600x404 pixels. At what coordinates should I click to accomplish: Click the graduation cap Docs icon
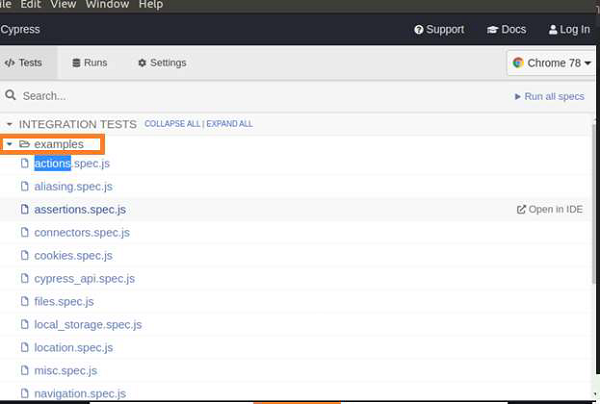492,29
